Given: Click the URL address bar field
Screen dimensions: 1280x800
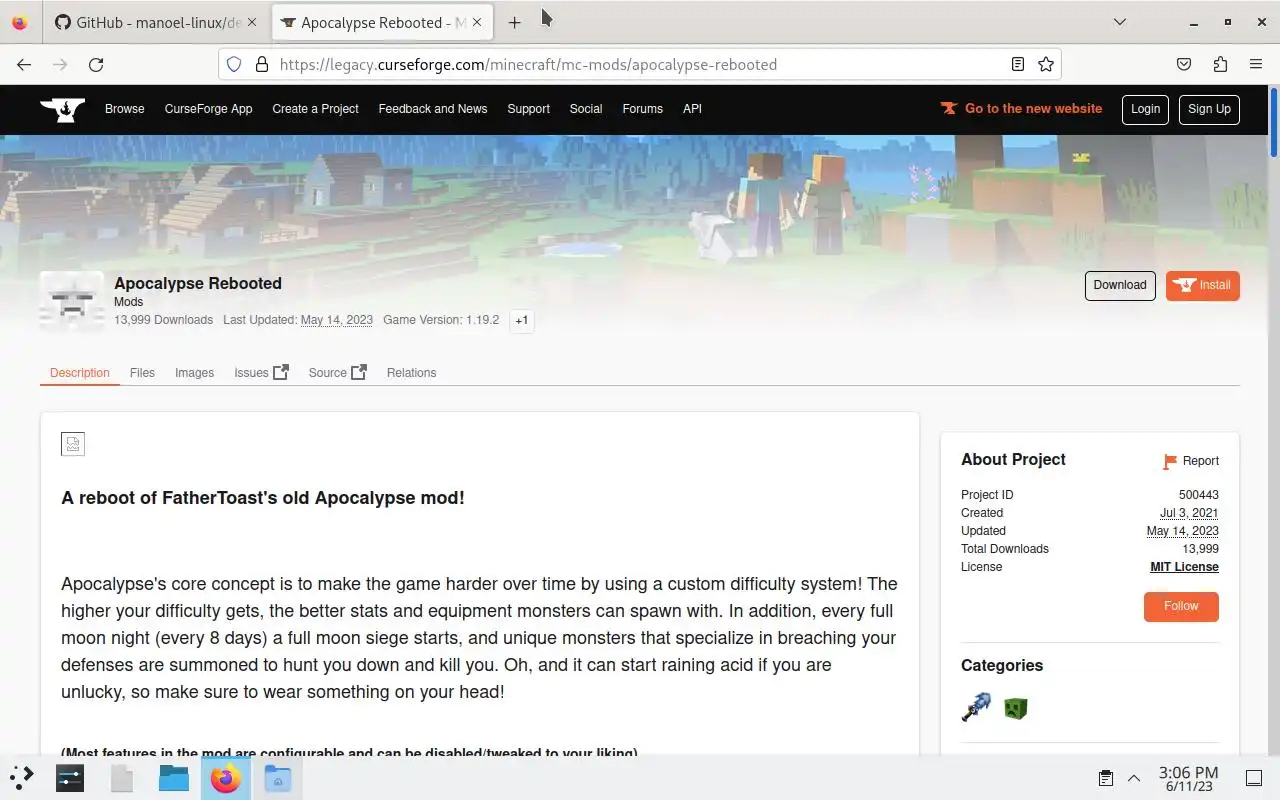Looking at the screenshot, I should click(x=640, y=64).
